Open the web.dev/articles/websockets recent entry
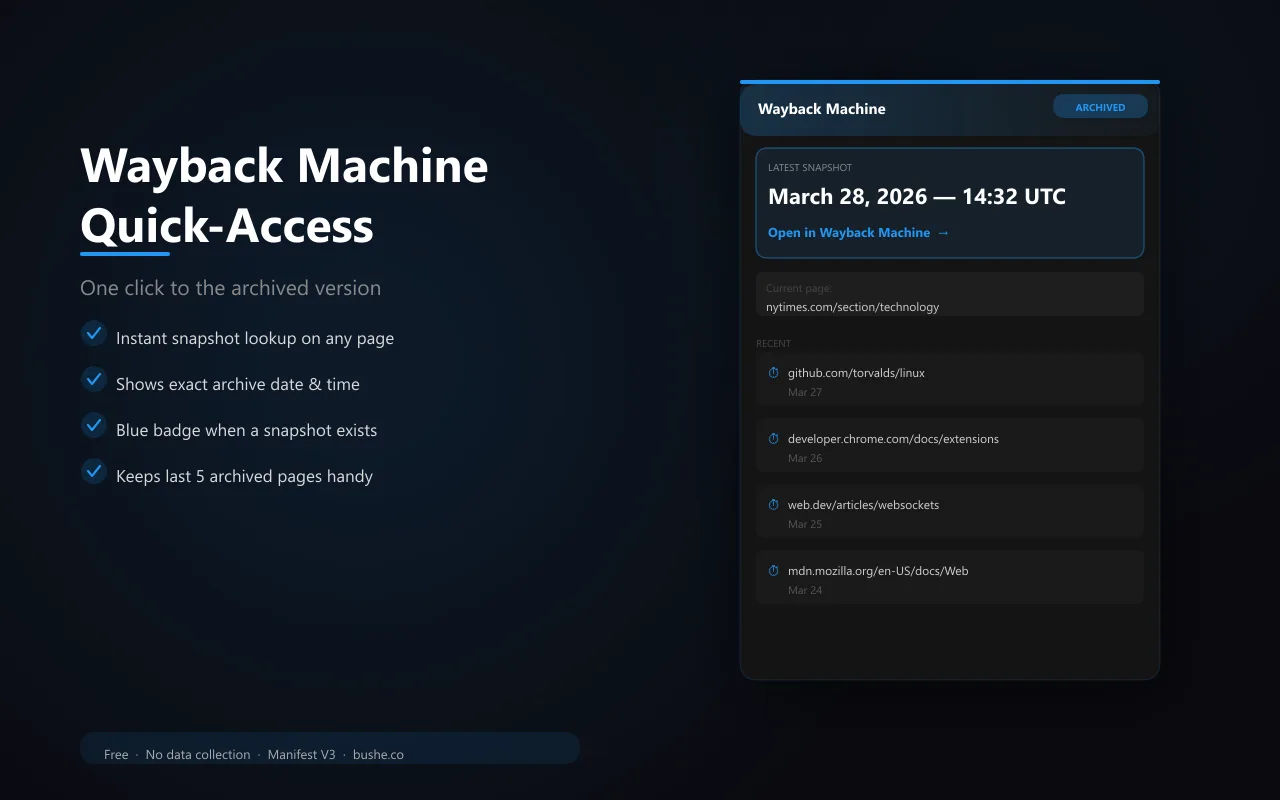1280x800 pixels. coord(950,511)
